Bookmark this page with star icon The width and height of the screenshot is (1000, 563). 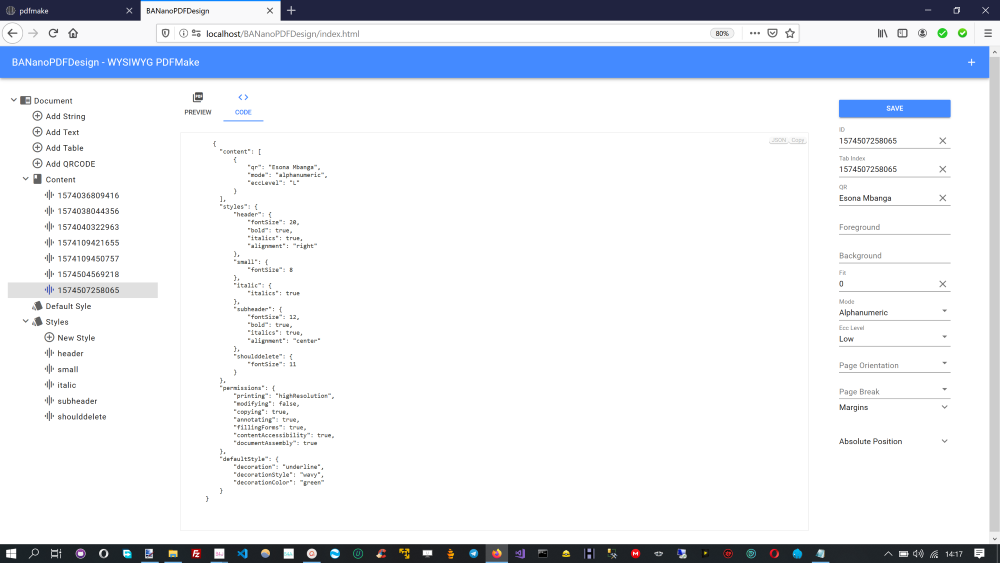pos(790,33)
